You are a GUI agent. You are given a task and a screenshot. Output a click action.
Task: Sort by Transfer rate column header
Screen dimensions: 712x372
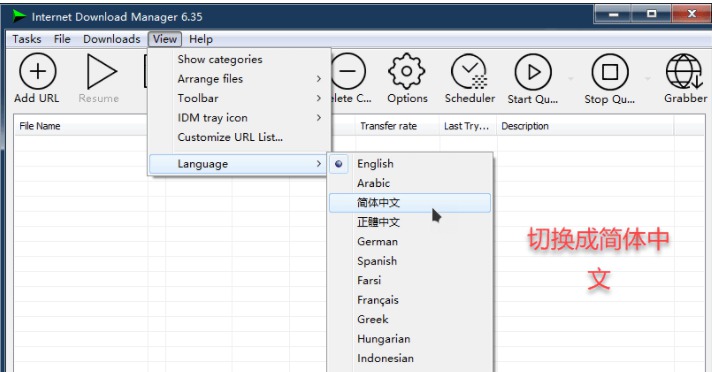click(397, 126)
